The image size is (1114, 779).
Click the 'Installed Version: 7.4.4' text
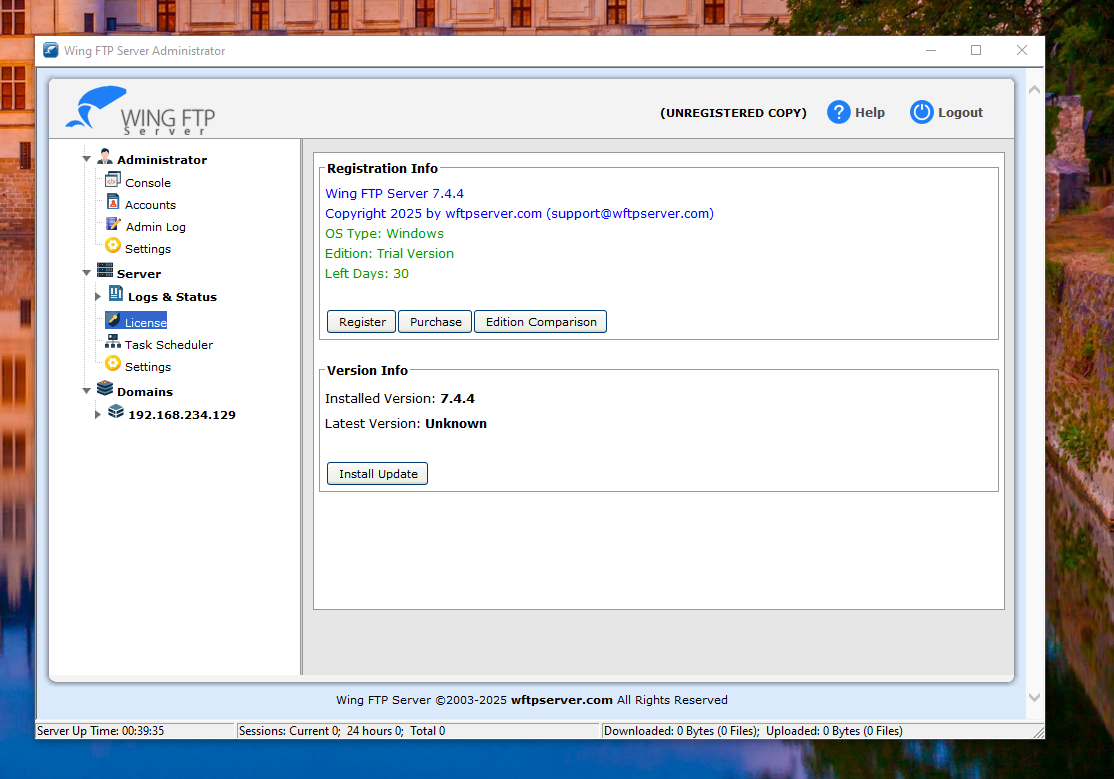[400, 399]
